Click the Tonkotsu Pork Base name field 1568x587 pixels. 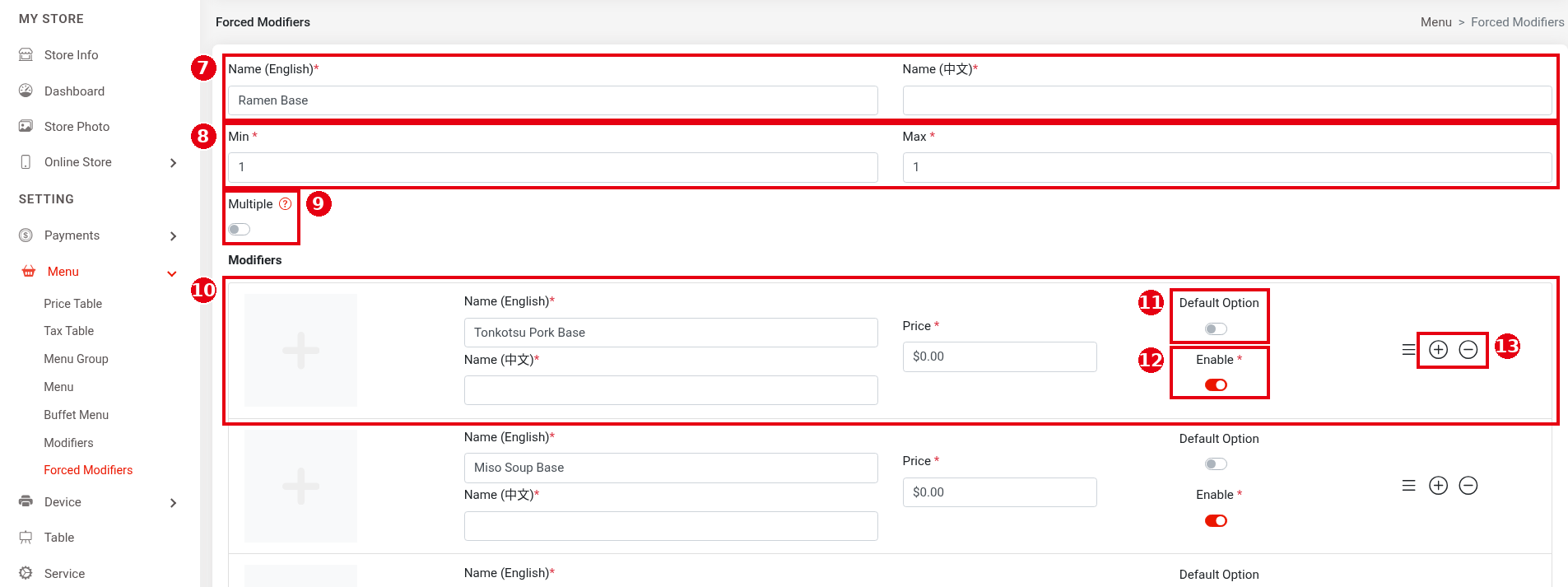[x=671, y=333]
